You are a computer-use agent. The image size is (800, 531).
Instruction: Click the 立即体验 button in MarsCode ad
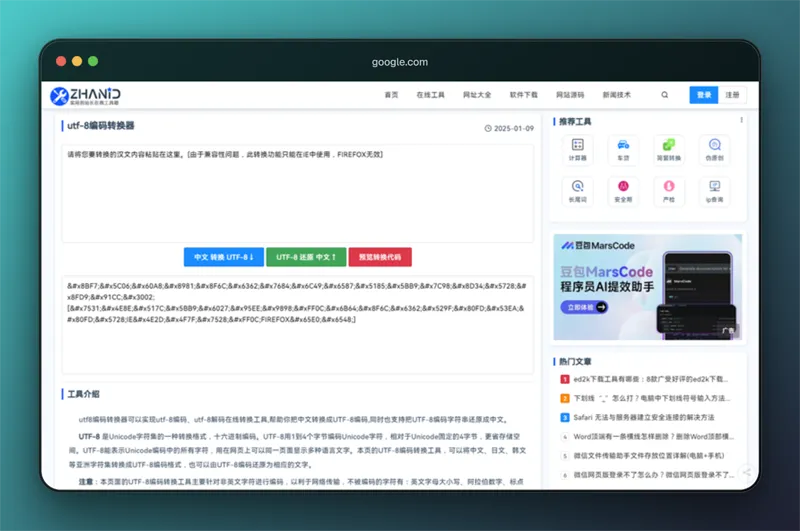(x=584, y=307)
